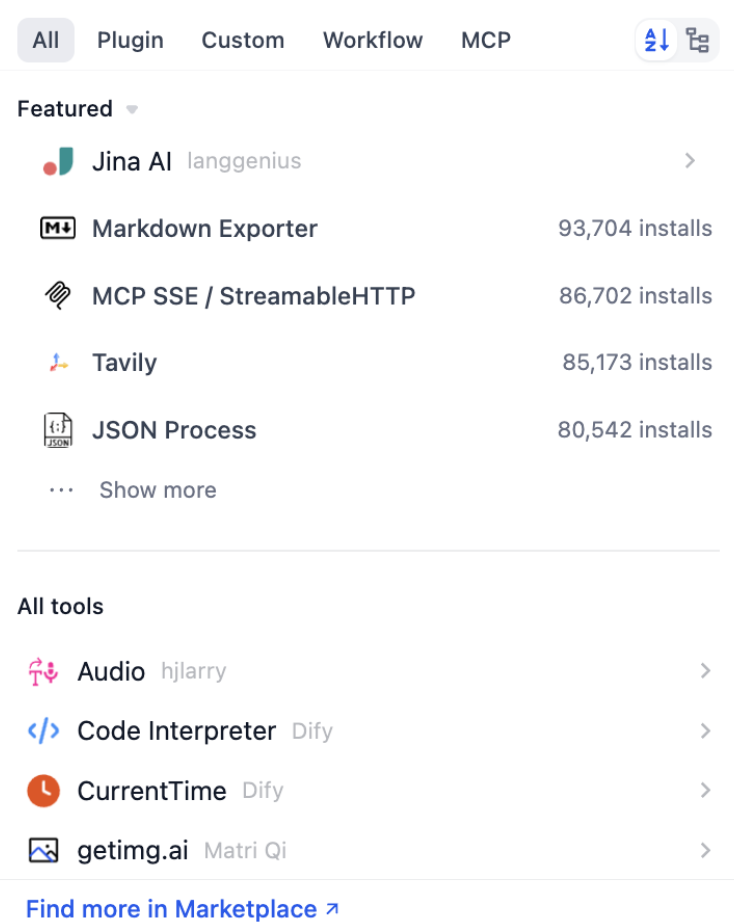734x922 pixels.
Task: Click the Audio tool icon
Action: (43, 671)
